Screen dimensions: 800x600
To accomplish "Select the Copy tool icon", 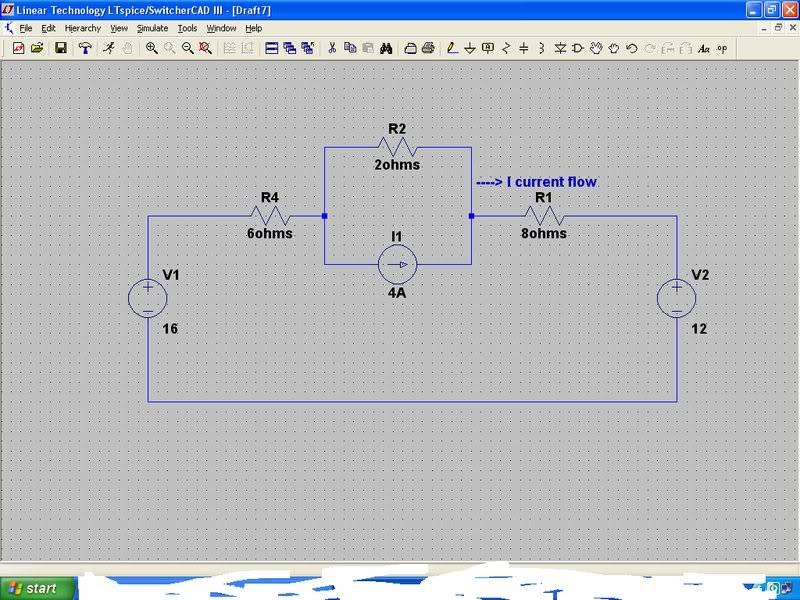I will point(350,48).
